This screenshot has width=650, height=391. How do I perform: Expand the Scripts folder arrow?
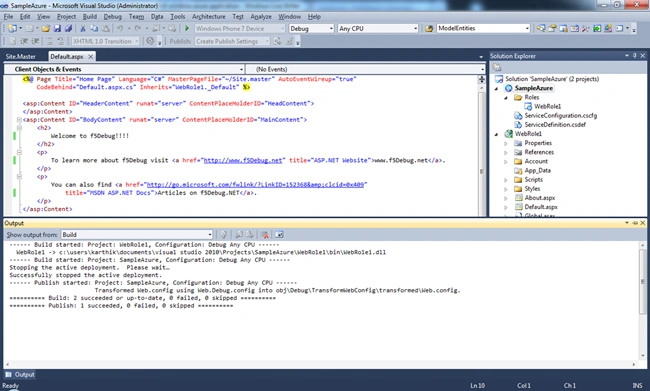[506, 180]
